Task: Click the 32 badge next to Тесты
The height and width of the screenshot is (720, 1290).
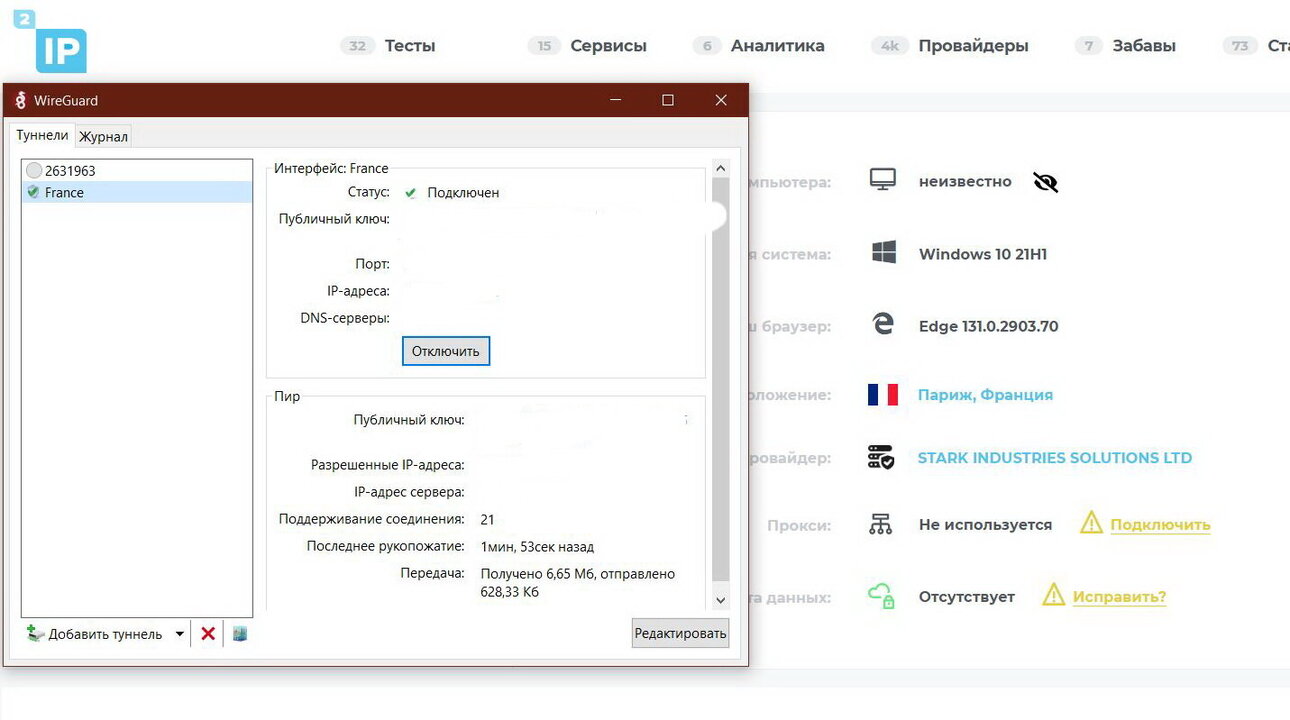Action: click(x=357, y=45)
